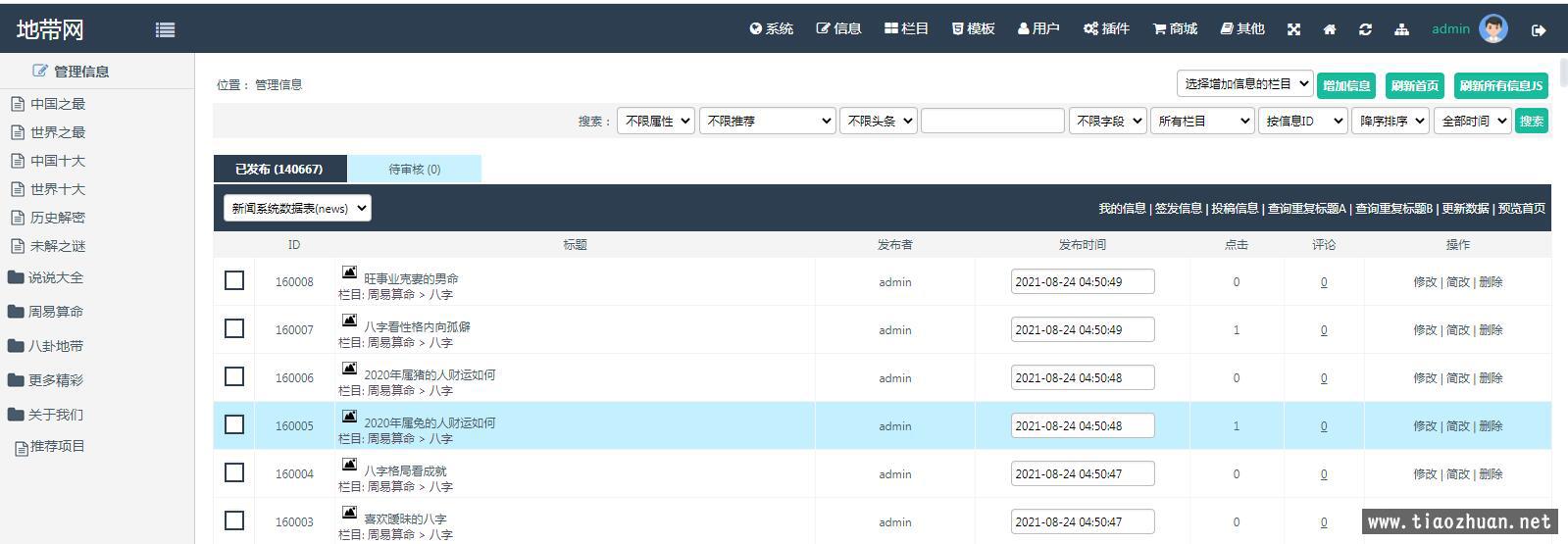Click the fullscreen expand icon in header

coord(1293,29)
